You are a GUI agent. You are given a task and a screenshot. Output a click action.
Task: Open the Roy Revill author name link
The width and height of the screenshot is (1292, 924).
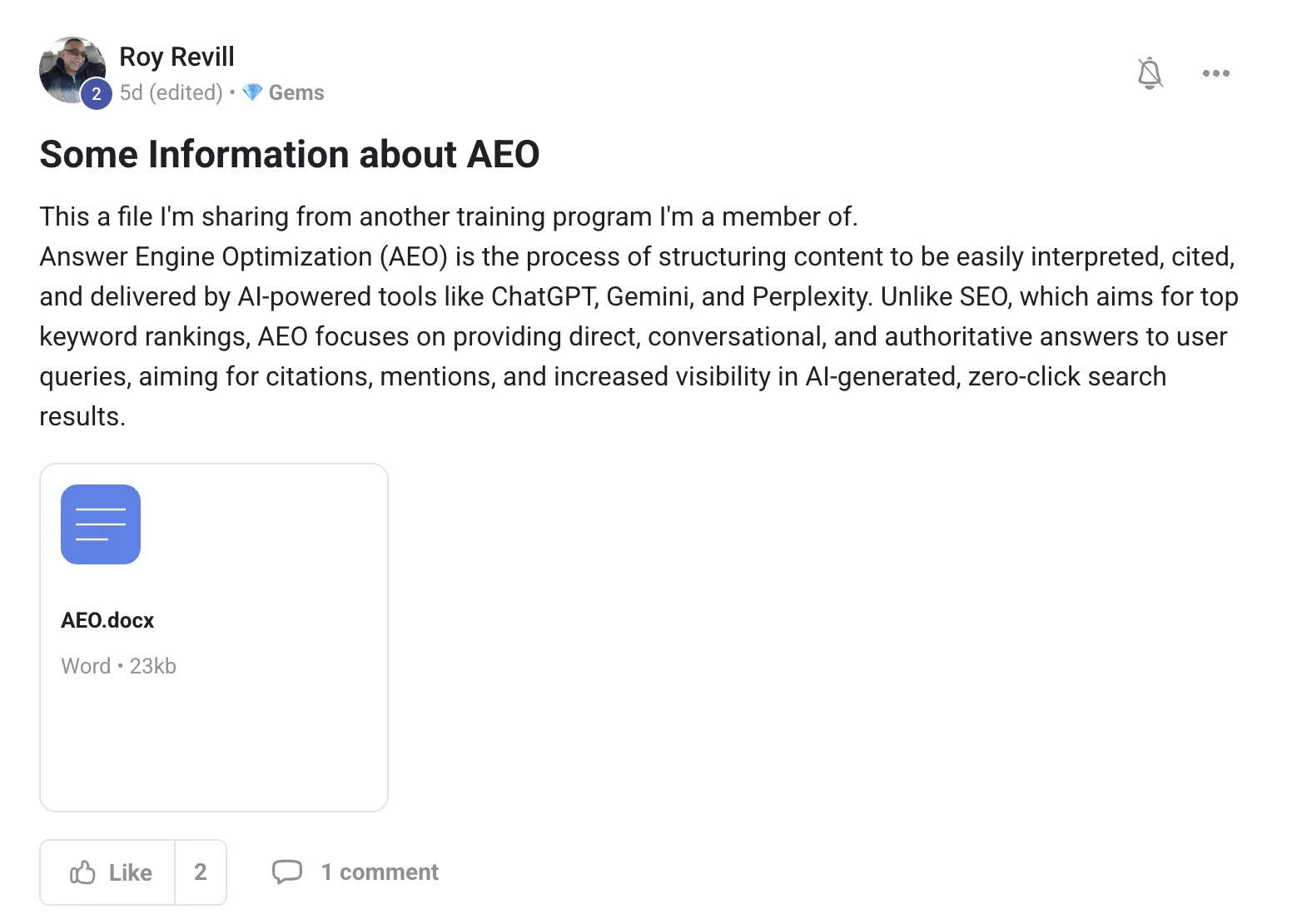pyautogui.click(x=176, y=57)
